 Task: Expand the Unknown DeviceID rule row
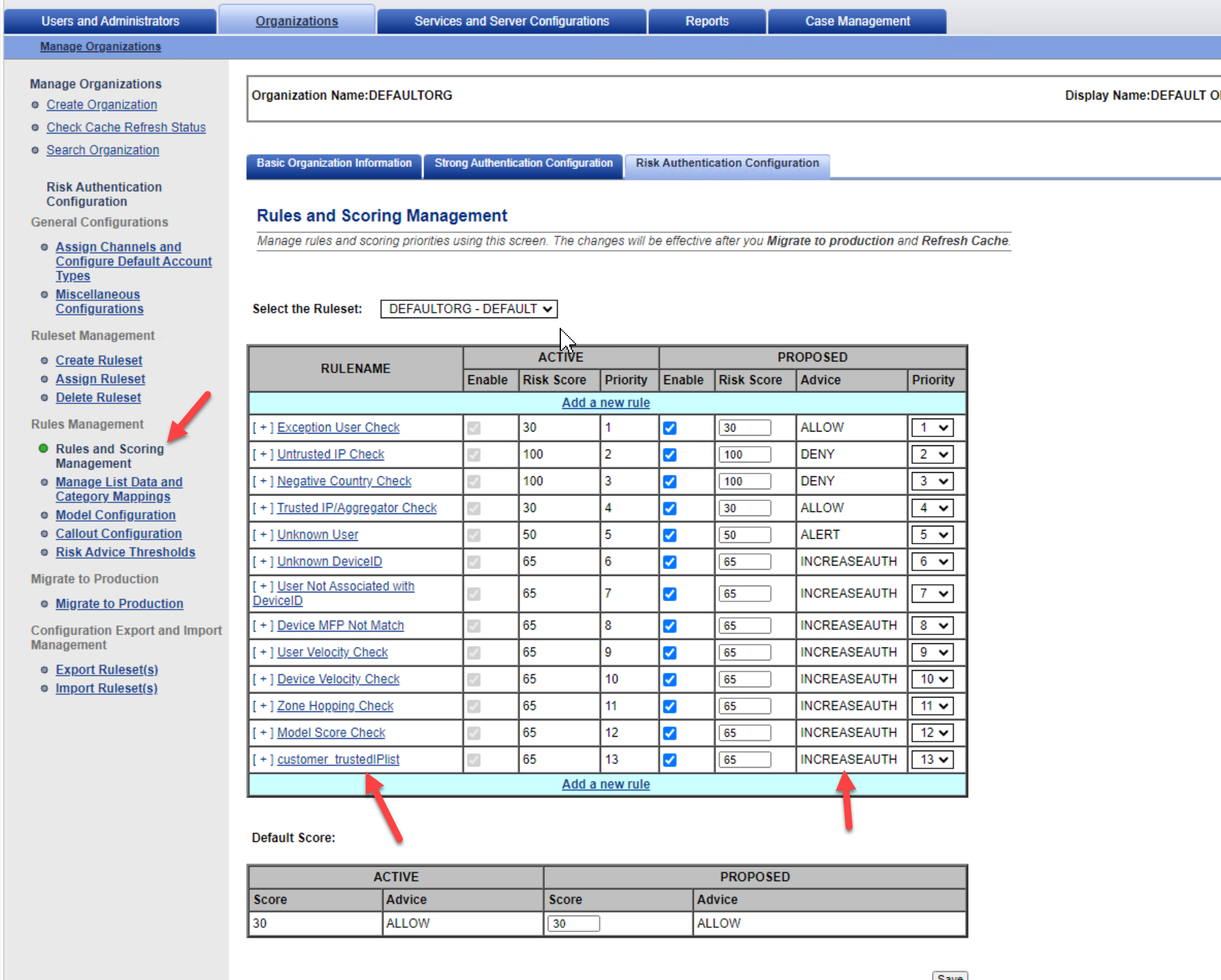tap(263, 561)
